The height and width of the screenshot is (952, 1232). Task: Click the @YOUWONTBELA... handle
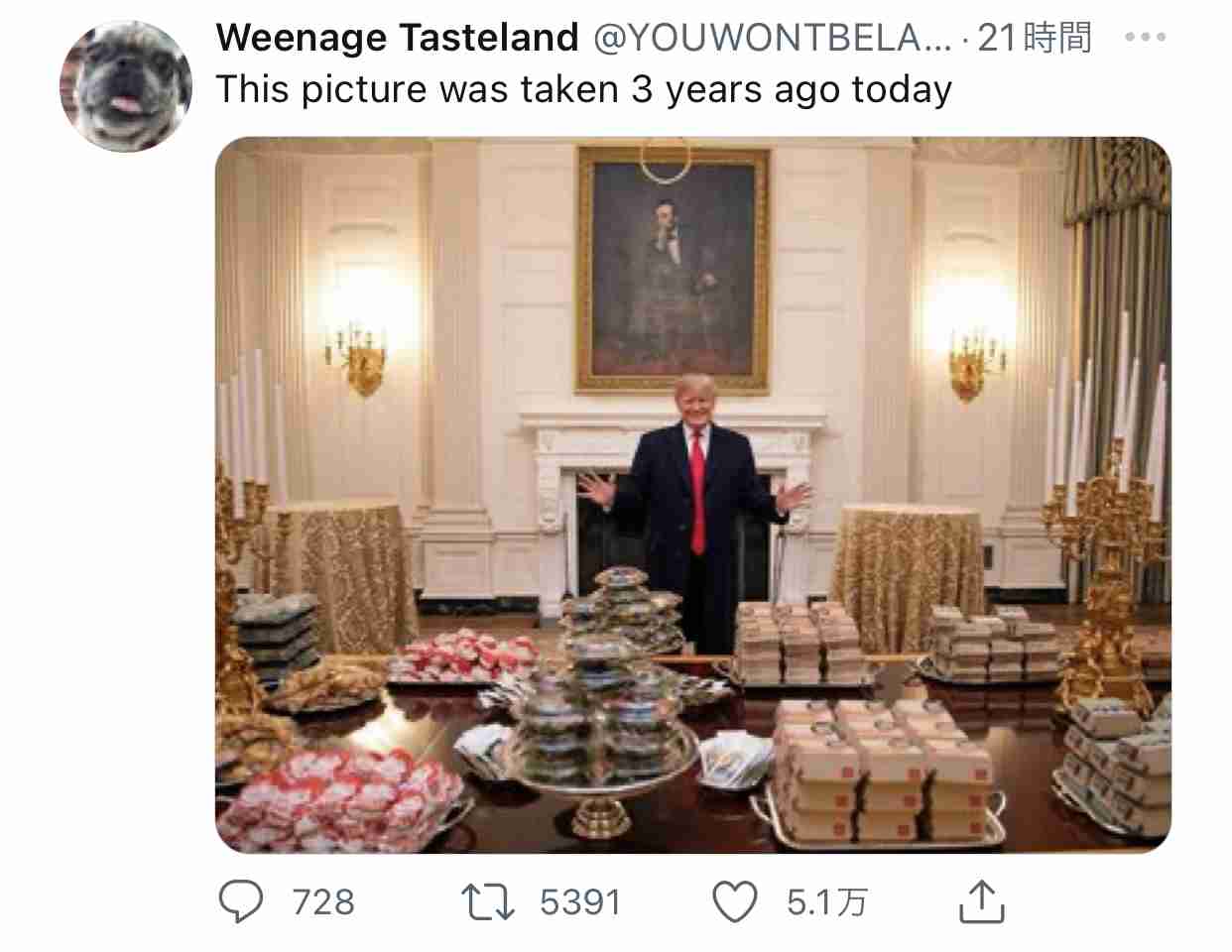[x=772, y=38]
